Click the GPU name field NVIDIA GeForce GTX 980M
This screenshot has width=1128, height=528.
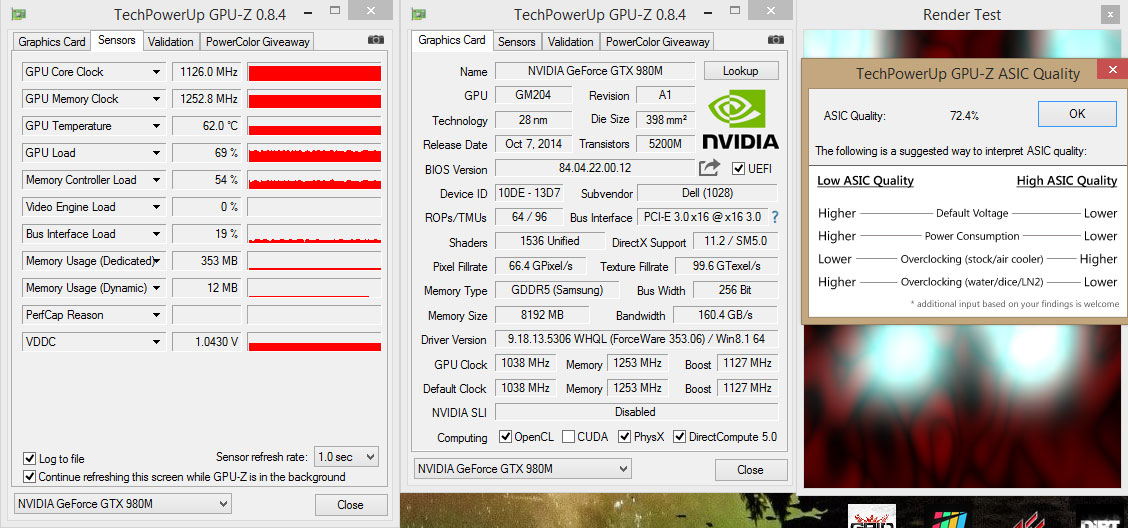(x=595, y=70)
